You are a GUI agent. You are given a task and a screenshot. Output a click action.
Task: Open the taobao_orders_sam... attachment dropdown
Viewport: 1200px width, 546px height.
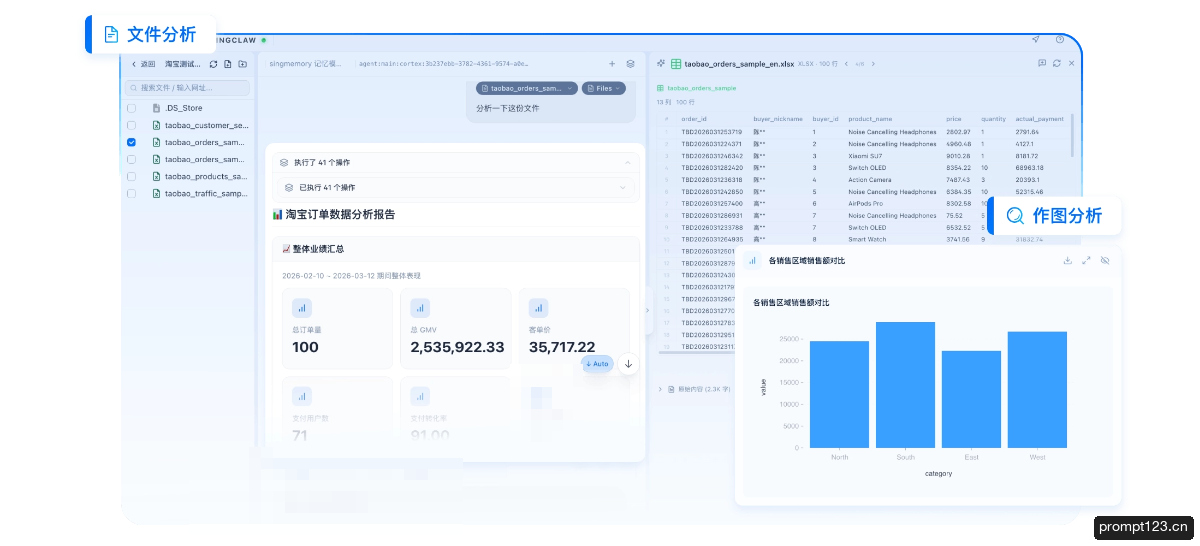coord(527,88)
